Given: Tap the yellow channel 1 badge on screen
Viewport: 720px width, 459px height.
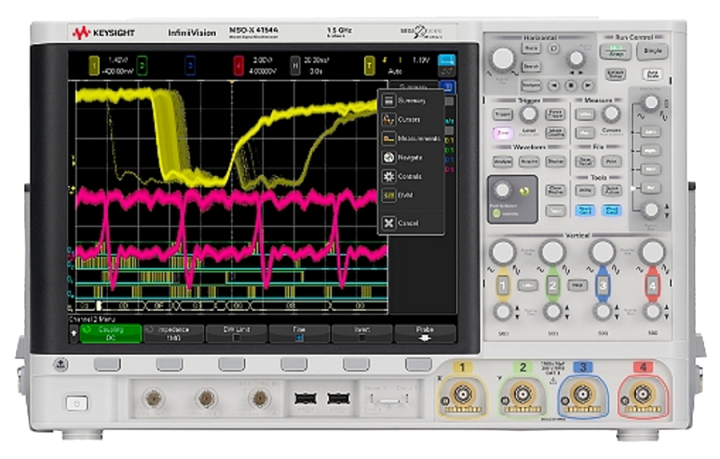Looking at the screenshot, I should click(x=94, y=66).
